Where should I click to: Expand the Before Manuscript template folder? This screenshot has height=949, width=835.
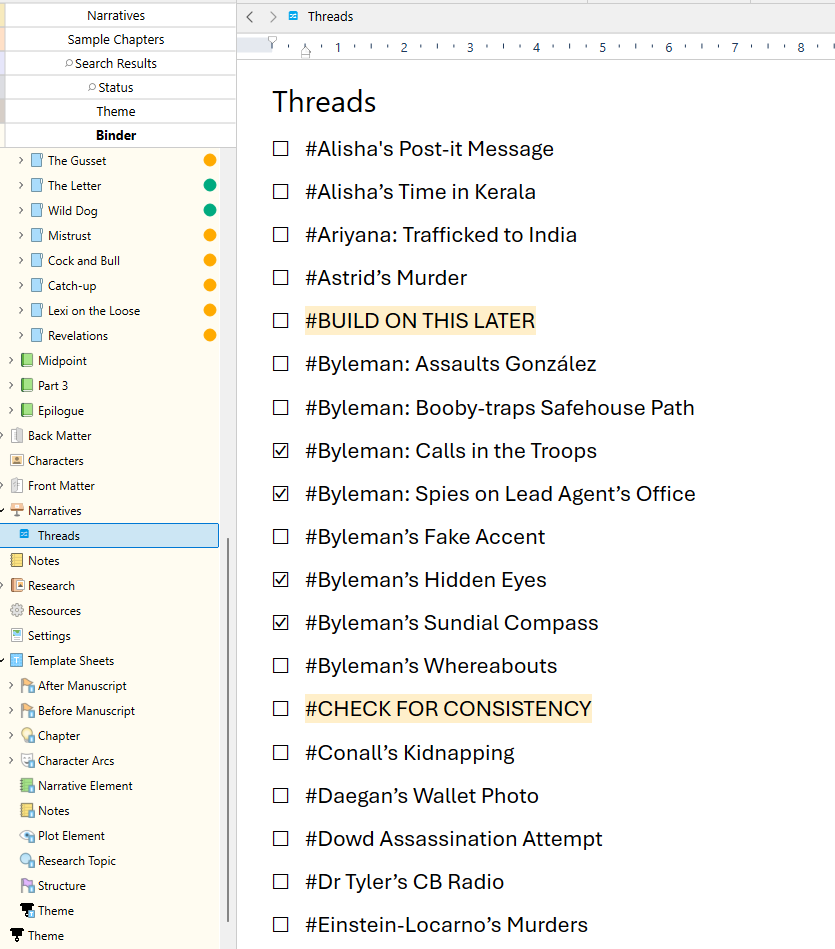click(x=11, y=711)
